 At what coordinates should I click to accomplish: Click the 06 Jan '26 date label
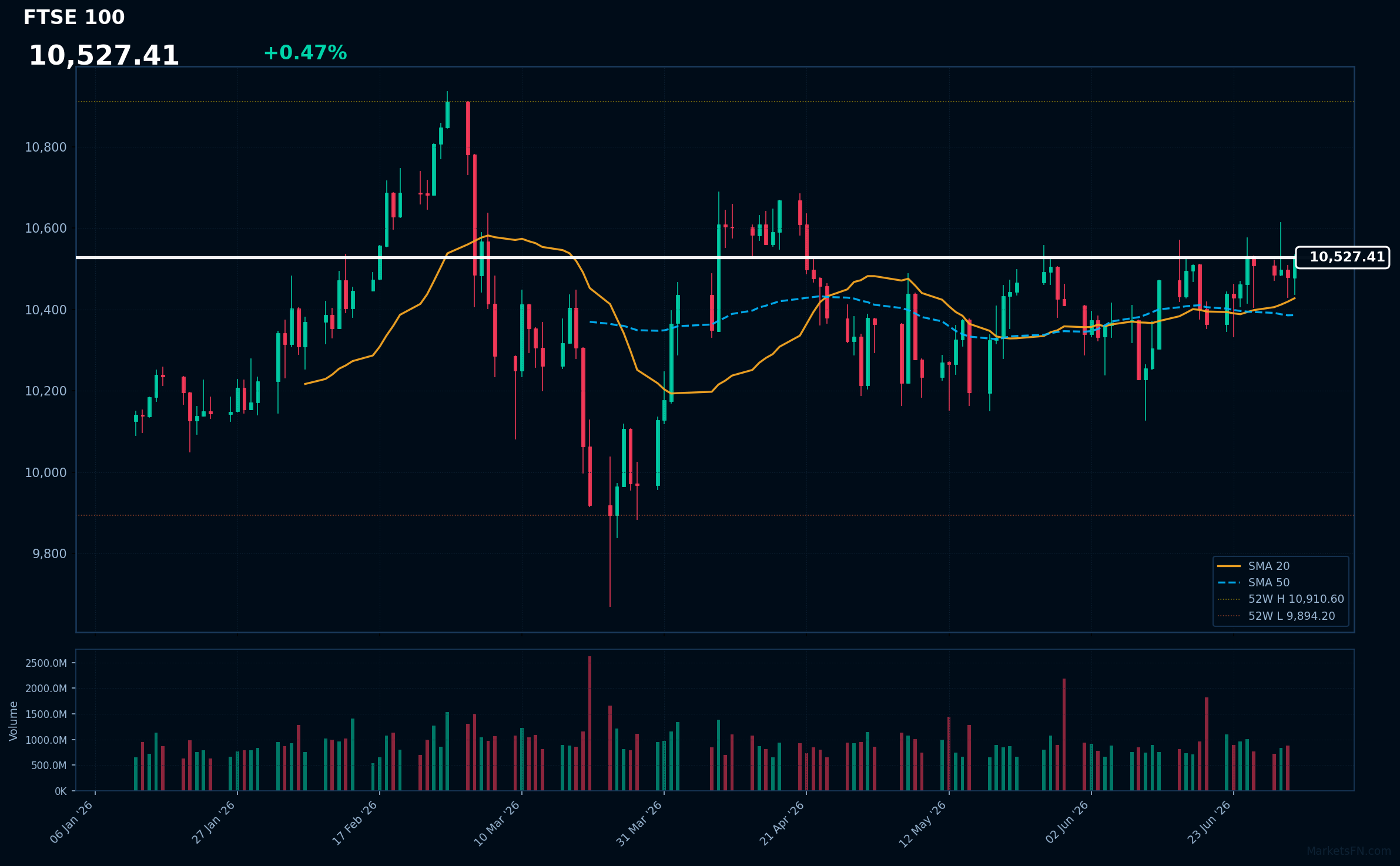click(72, 822)
